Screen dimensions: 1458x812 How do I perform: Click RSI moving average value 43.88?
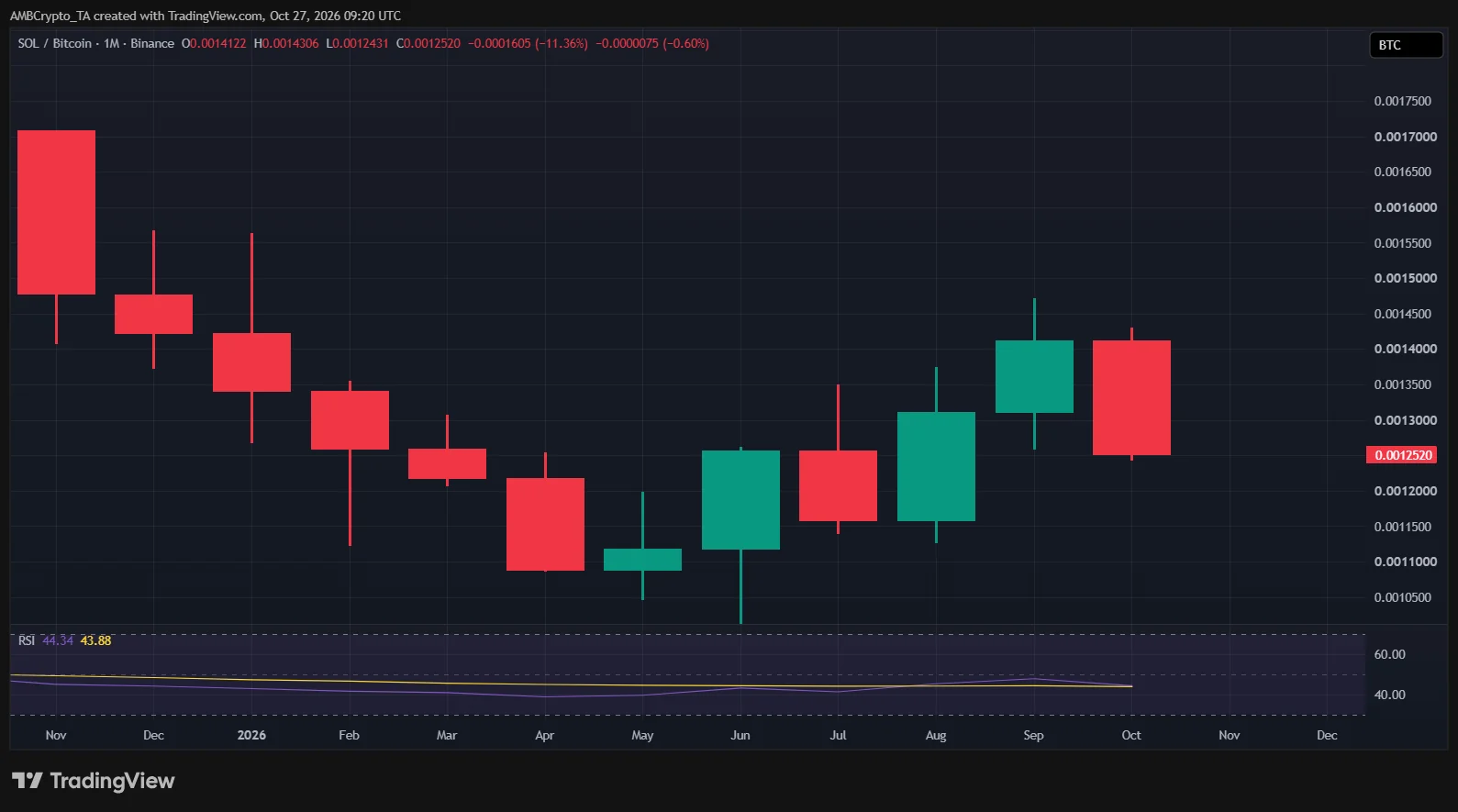pyautogui.click(x=96, y=640)
